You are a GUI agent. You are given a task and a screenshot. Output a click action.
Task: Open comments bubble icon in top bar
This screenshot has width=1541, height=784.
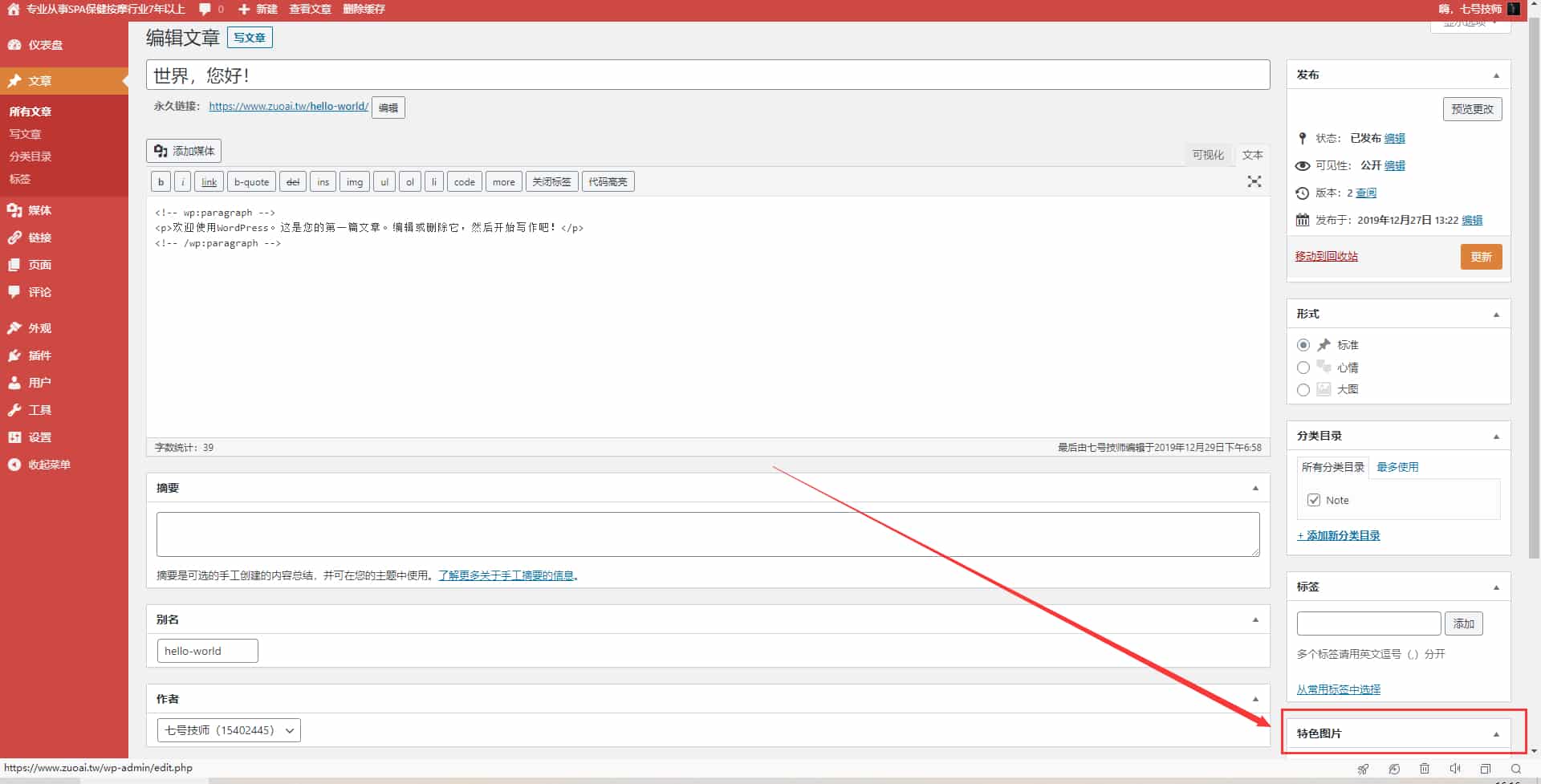(205, 9)
